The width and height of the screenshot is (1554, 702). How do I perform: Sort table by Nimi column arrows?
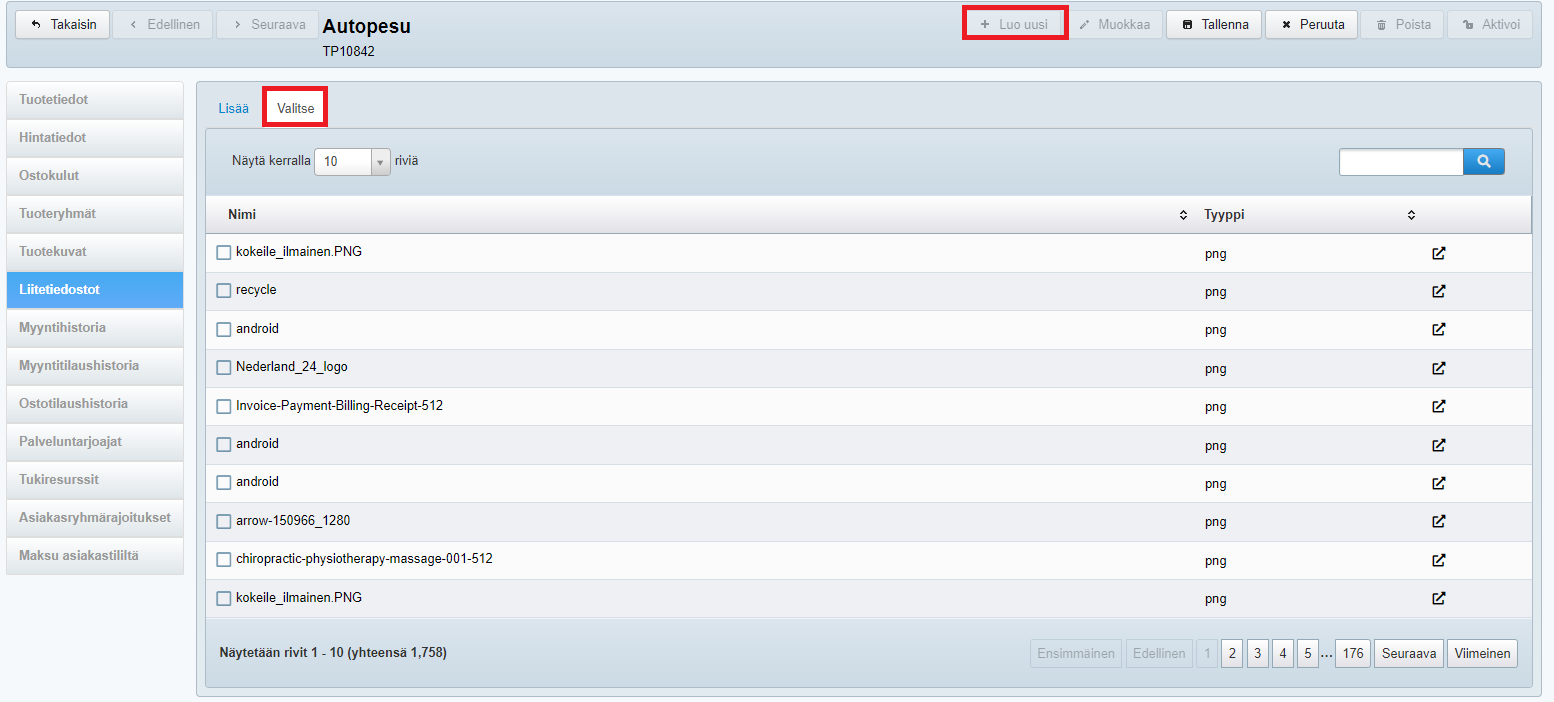coord(1183,215)
